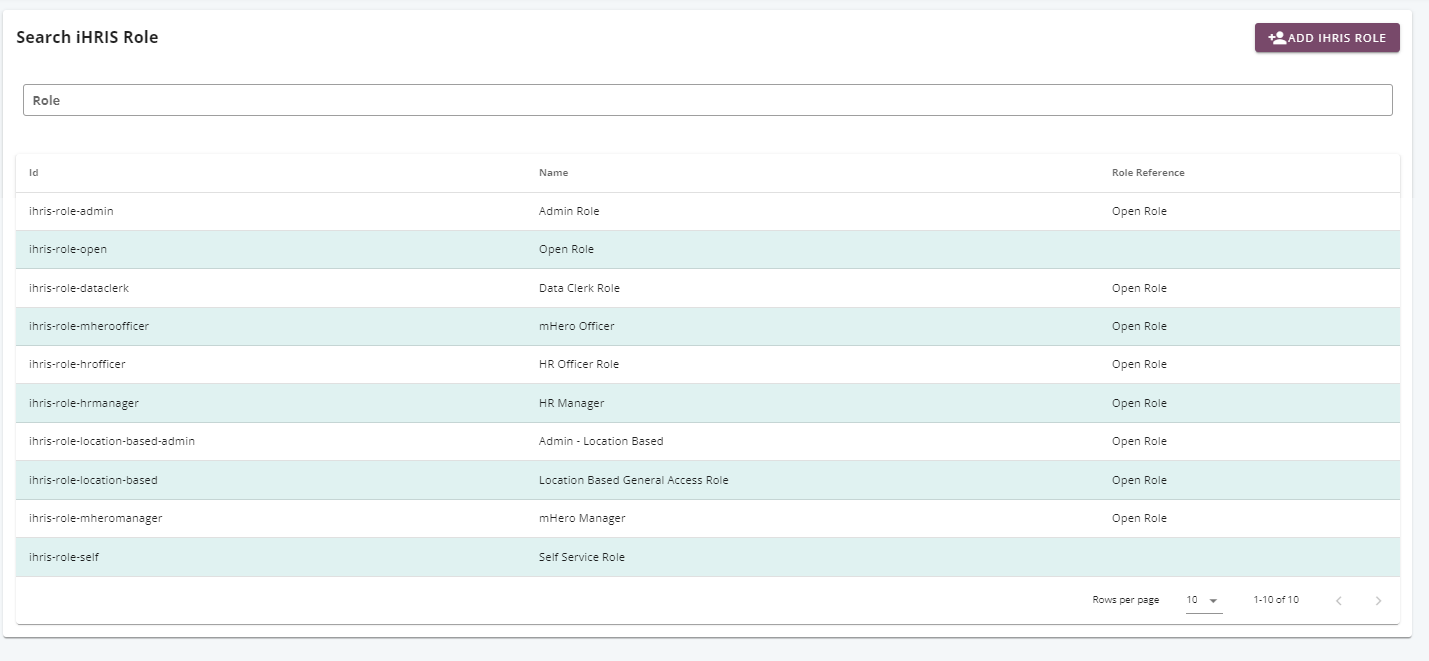Click the 1-10 of 10 pagination text
The image size is (1429, 661).
[1276, 600]
